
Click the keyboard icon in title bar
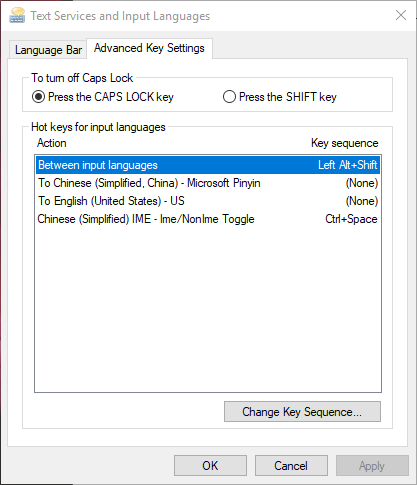pyautogui.click(x=17, y=15)
